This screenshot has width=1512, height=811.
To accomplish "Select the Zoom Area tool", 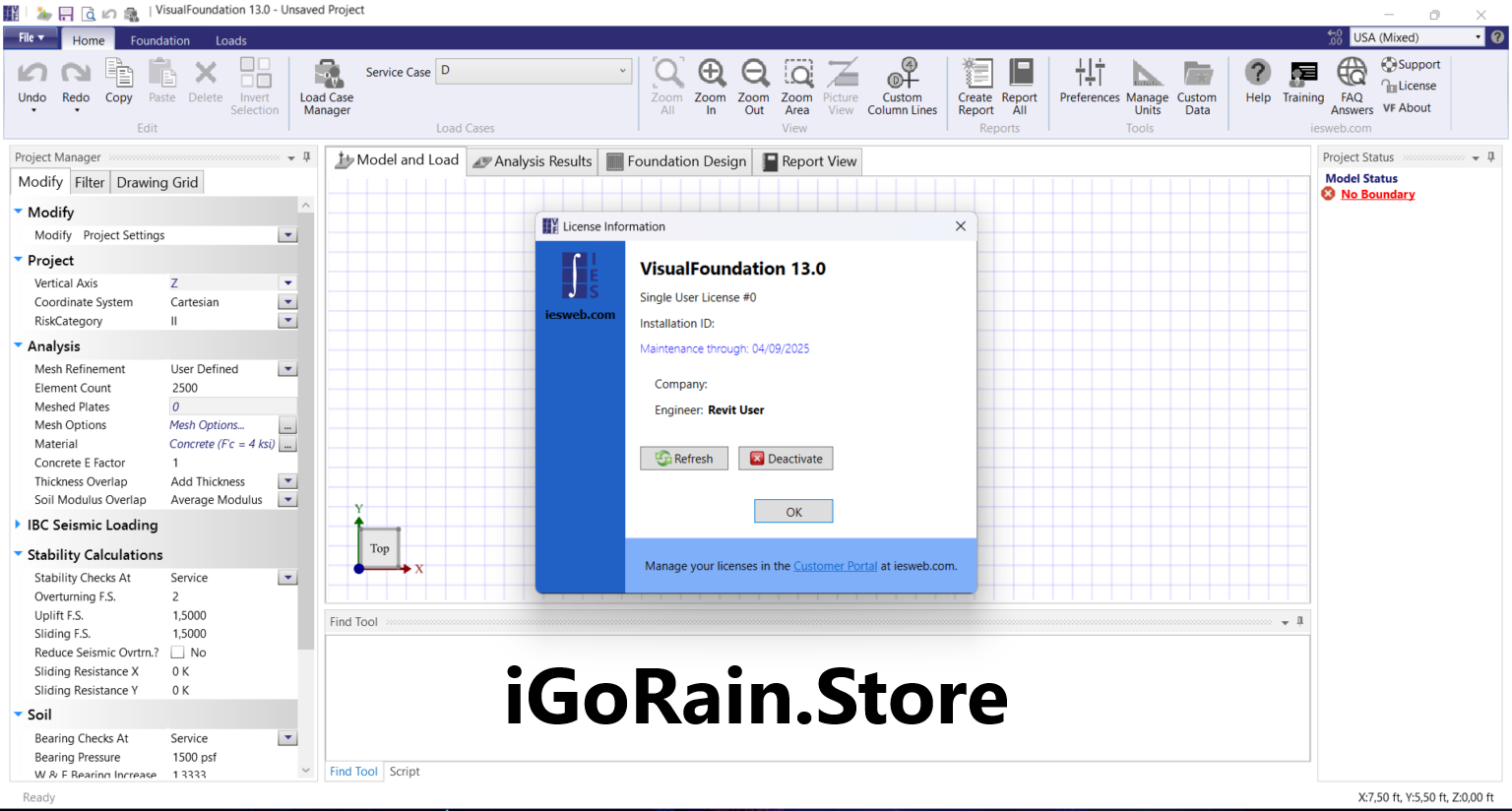I will pos(797,87).
